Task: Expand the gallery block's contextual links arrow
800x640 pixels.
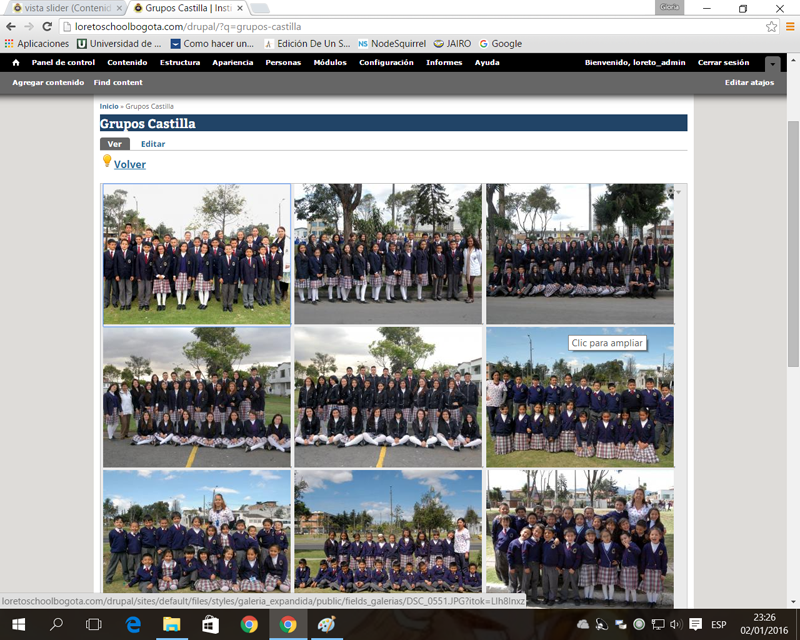Action: (678, 191)
